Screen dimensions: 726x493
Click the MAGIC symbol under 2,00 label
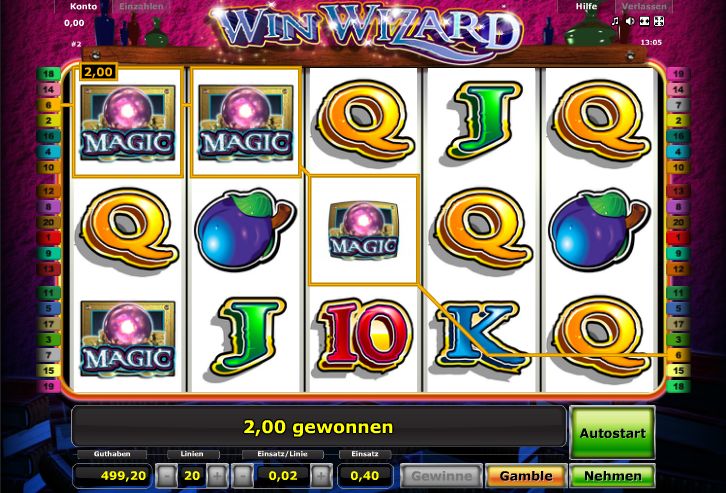point(128,123)
